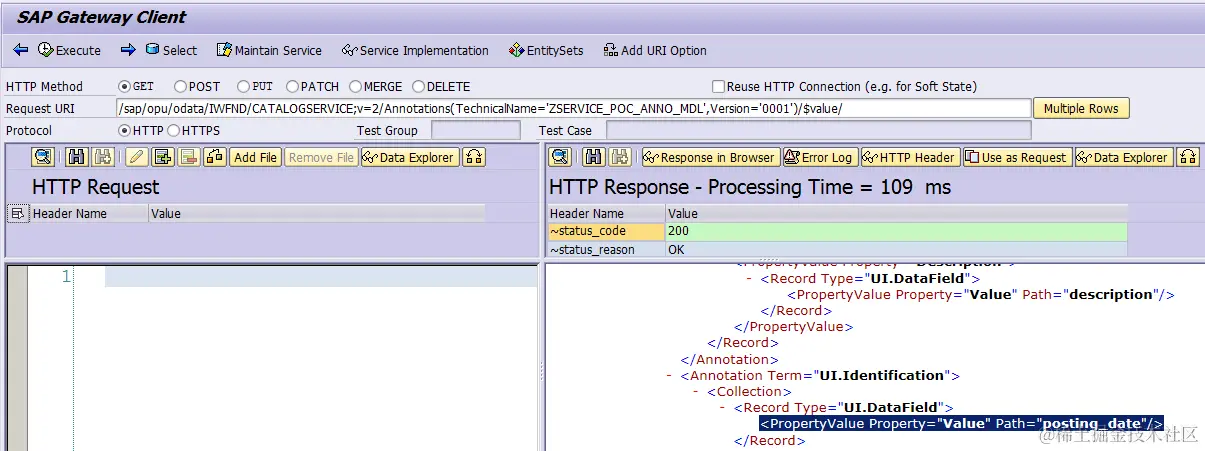Open Data Explorer in HTTP Response pane
Screen dimensions: 1205x451
click(x=1124, y=157)
